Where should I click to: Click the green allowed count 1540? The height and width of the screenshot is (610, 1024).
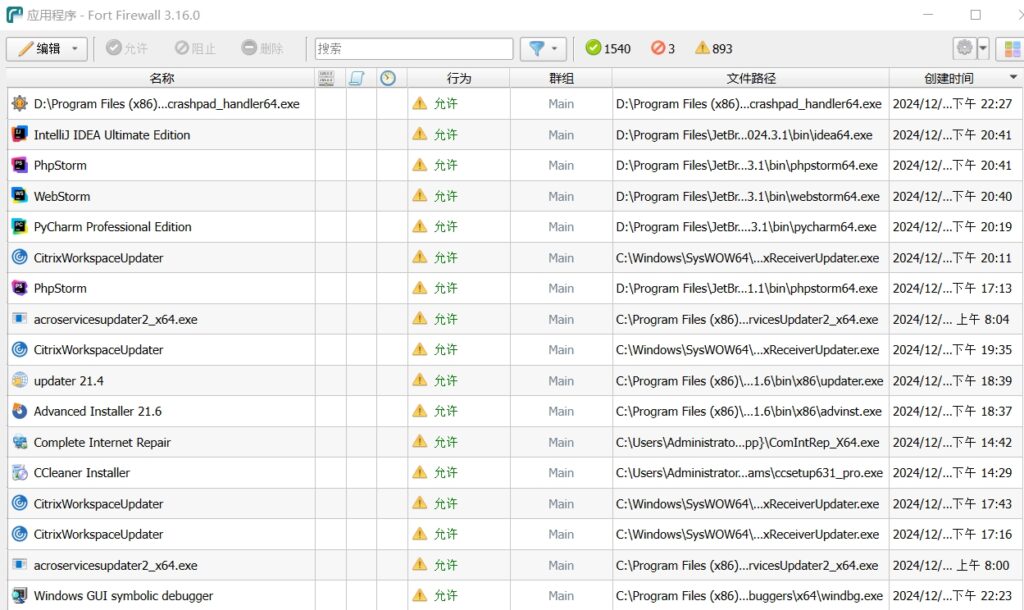[608, 48]
